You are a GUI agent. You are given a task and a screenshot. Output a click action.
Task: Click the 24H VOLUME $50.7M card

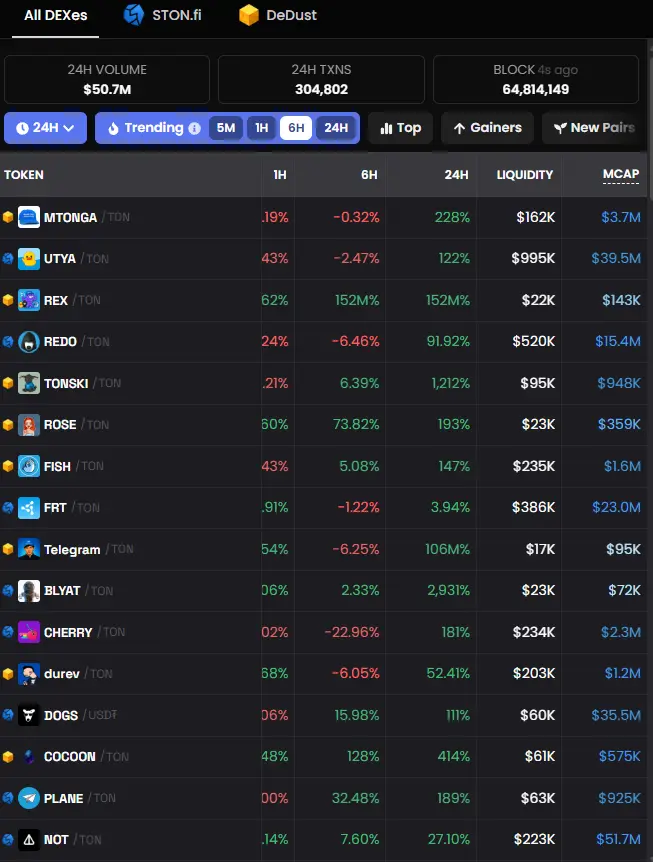click(x=107, y=79)
